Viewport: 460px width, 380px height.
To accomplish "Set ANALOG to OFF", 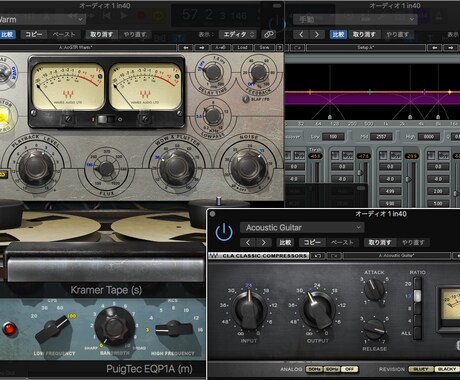I will (349, 369).
